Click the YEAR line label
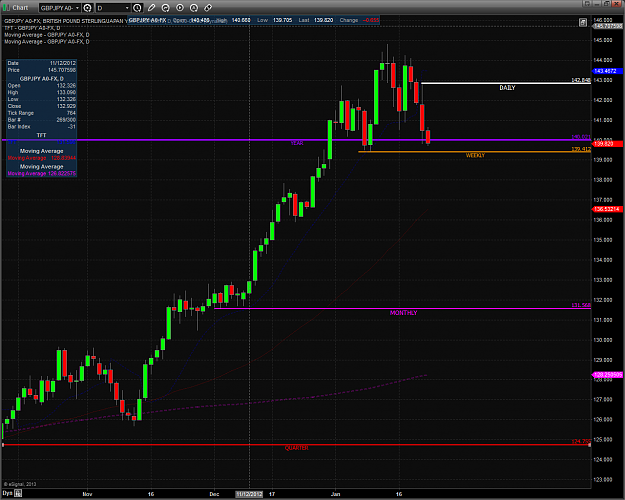Viewport: 625px width, 500px height. pyautogui.click(x=297, y=143)
